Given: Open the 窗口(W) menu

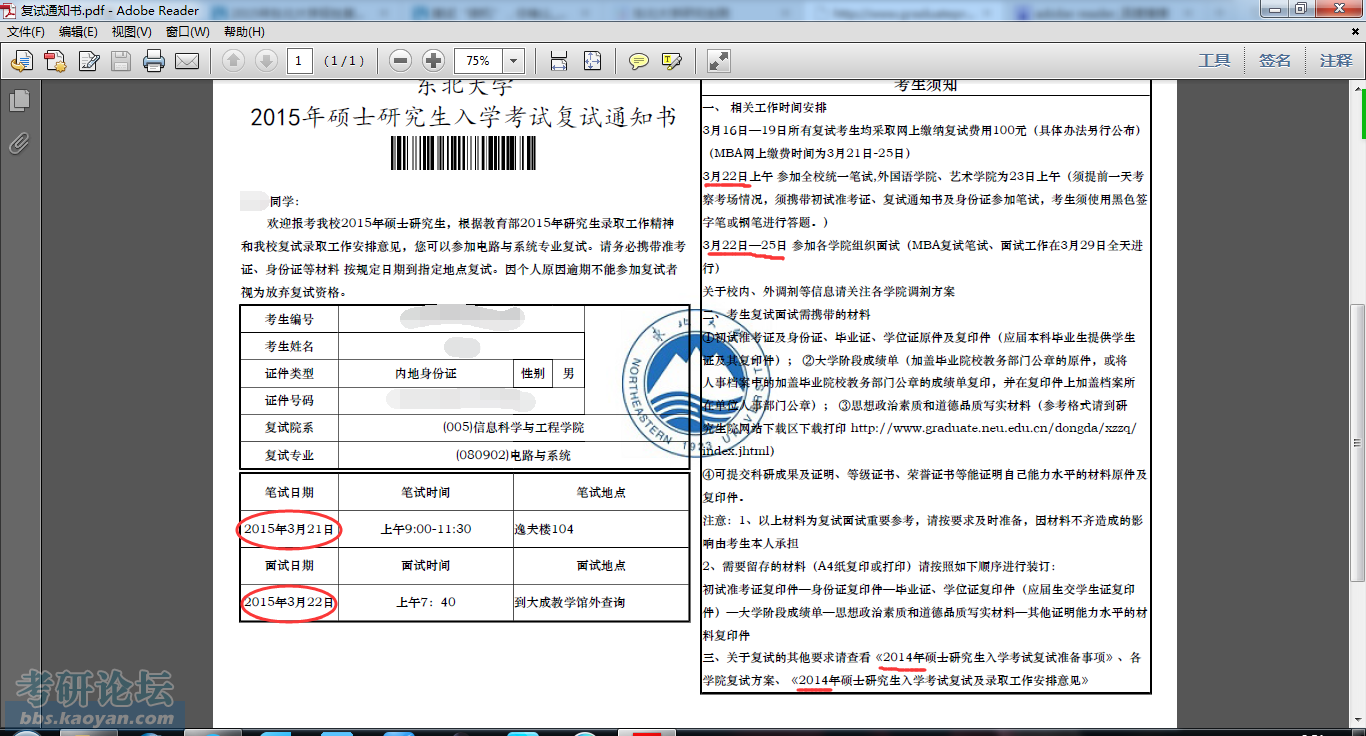Looking at the screenshot, I should [188, 32].
